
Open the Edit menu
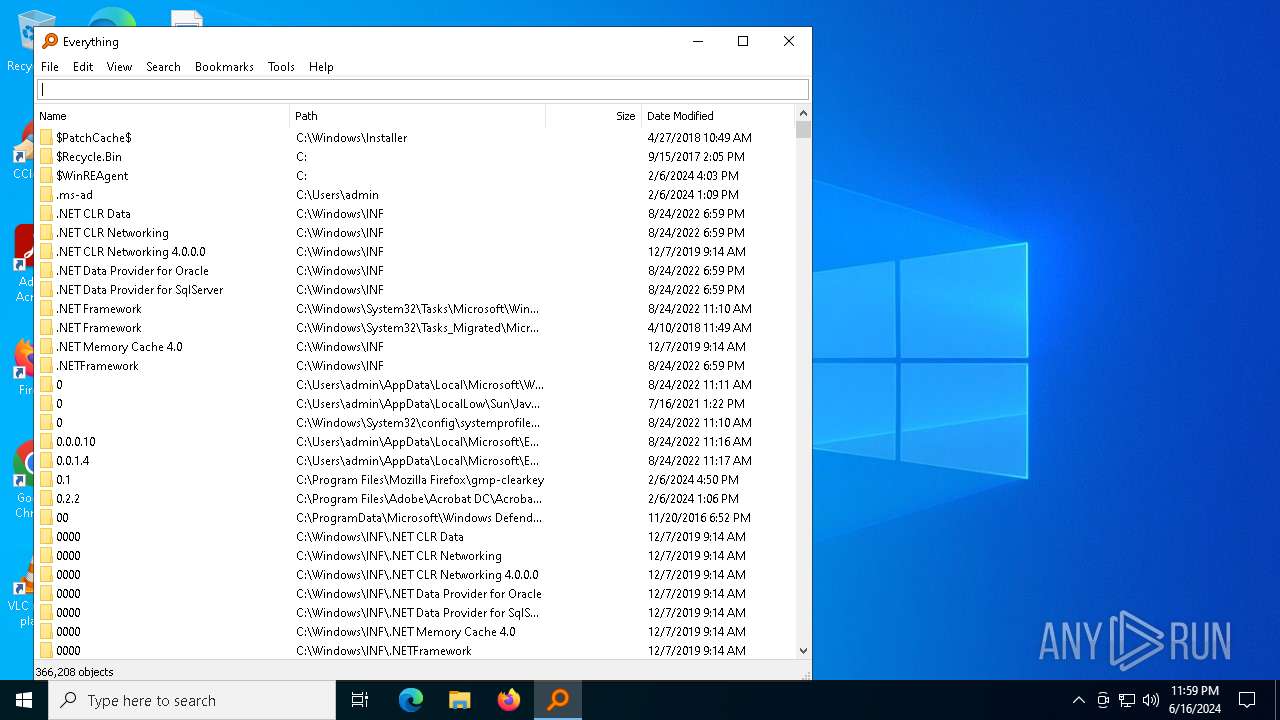(x=83, y=67)
